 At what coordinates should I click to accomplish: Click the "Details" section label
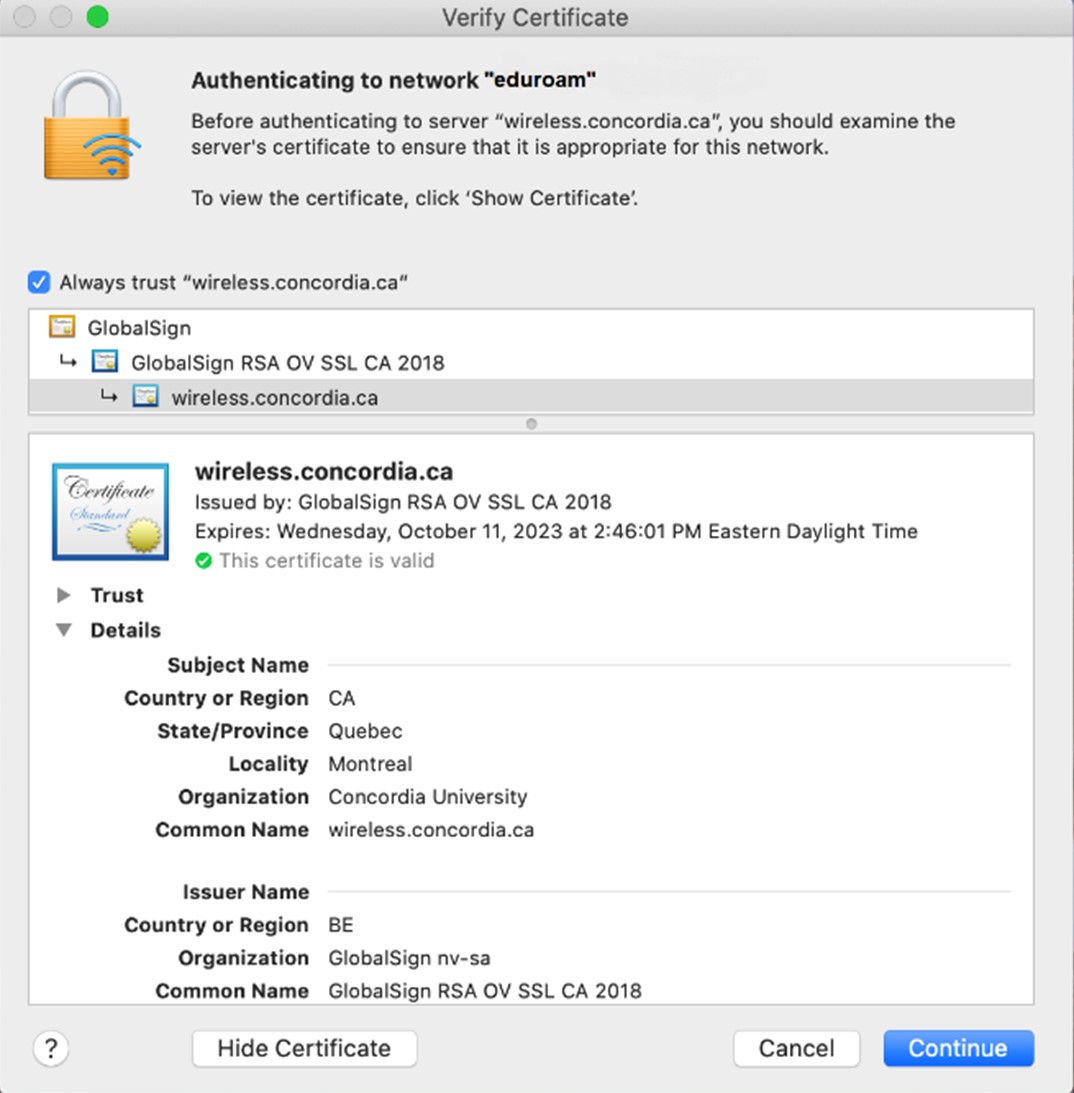tap(125, 630)
